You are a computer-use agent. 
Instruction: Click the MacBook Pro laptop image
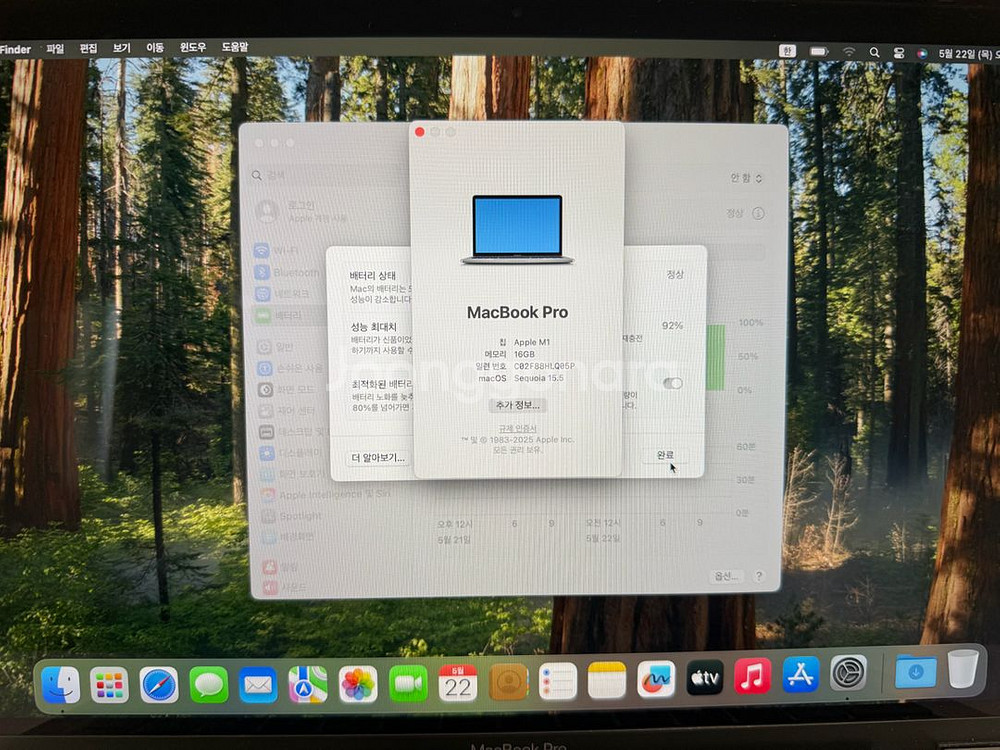point(517,229)
